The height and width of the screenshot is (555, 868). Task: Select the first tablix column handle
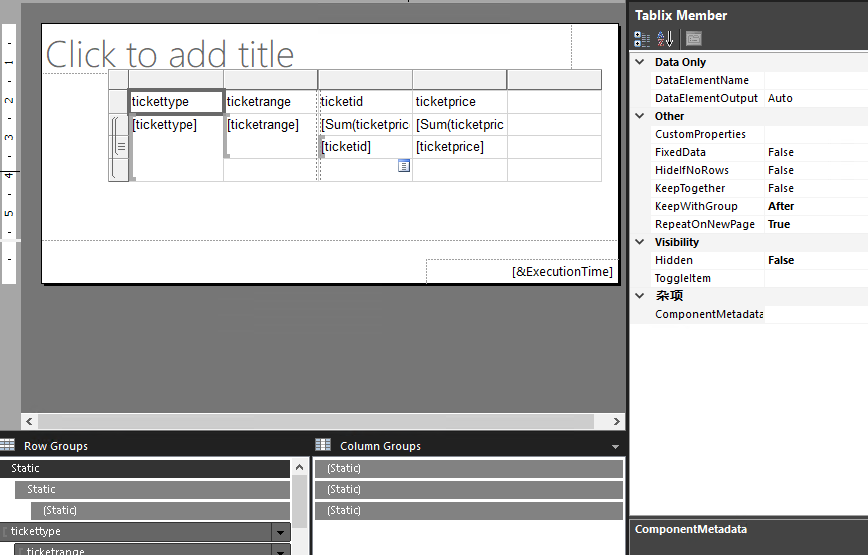coord(176,80)
